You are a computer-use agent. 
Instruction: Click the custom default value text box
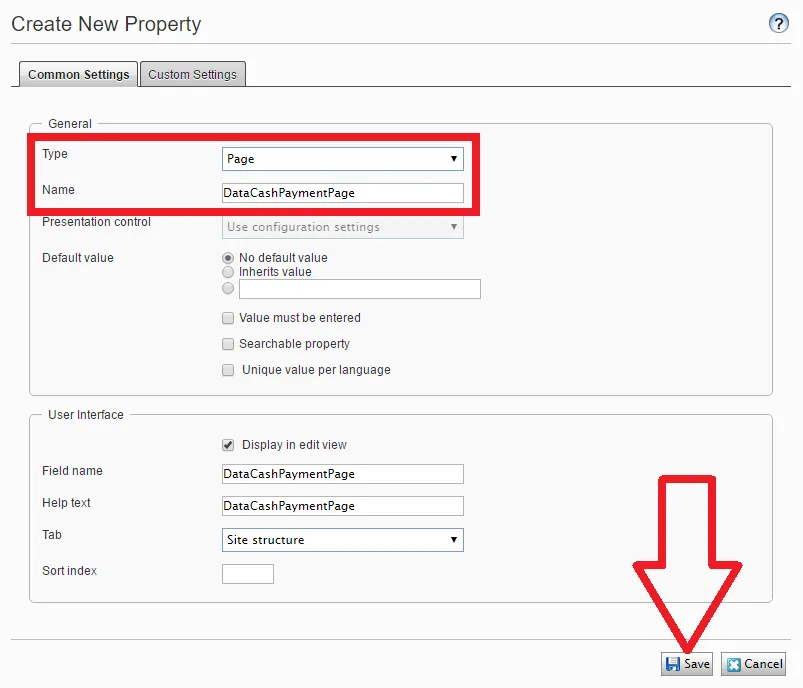click(360, 289)
